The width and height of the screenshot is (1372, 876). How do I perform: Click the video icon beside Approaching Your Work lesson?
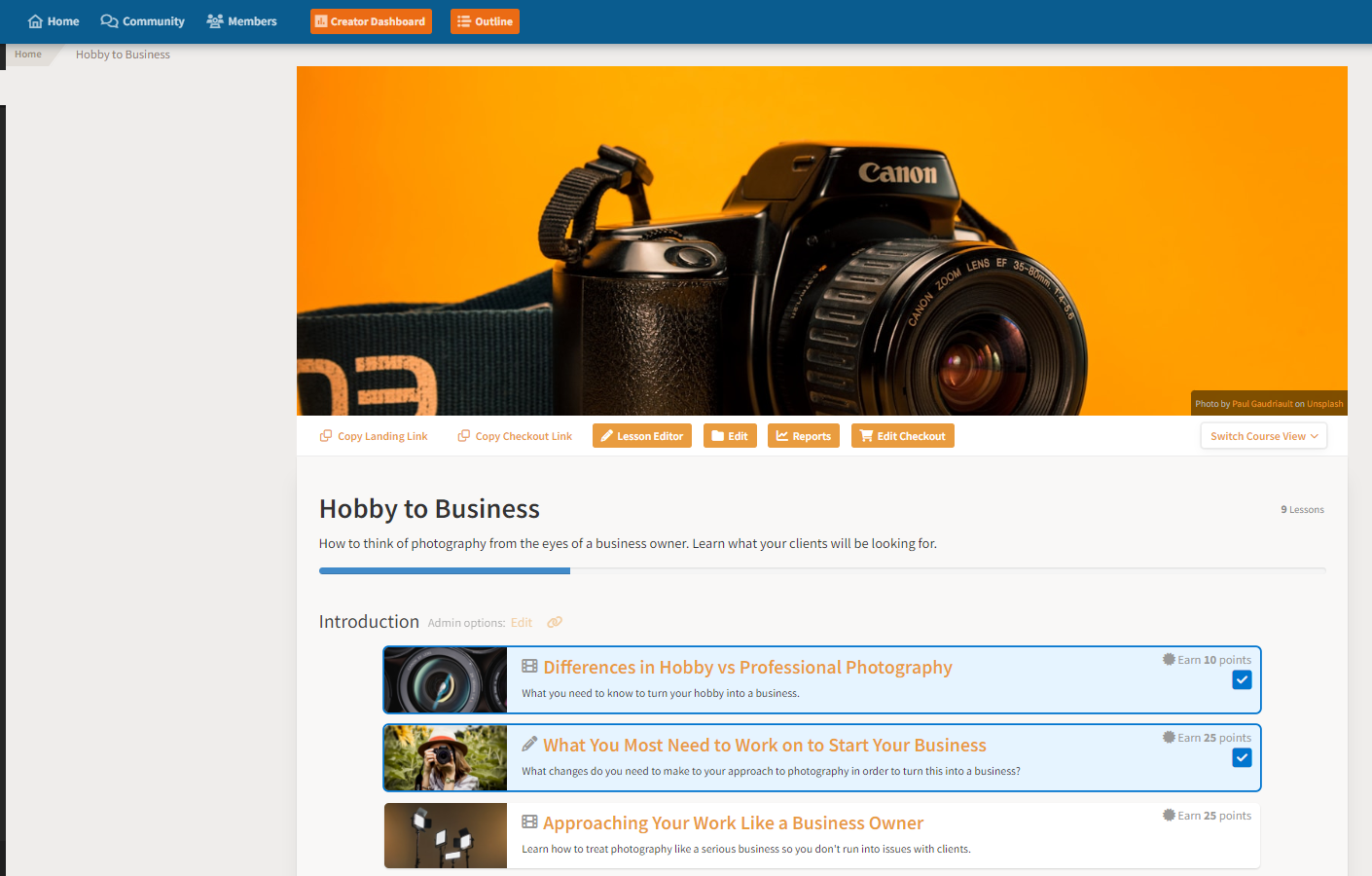[529, 822]
